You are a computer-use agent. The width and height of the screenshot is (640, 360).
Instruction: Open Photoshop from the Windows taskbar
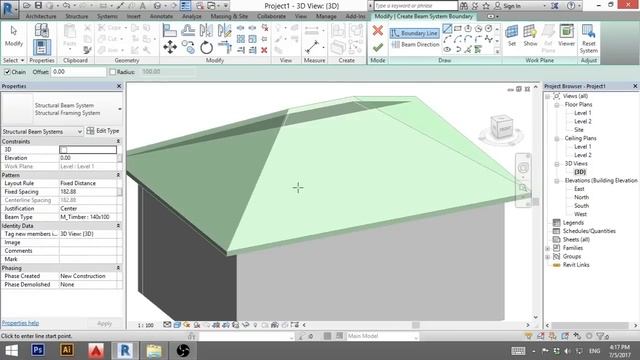[38, 350]
